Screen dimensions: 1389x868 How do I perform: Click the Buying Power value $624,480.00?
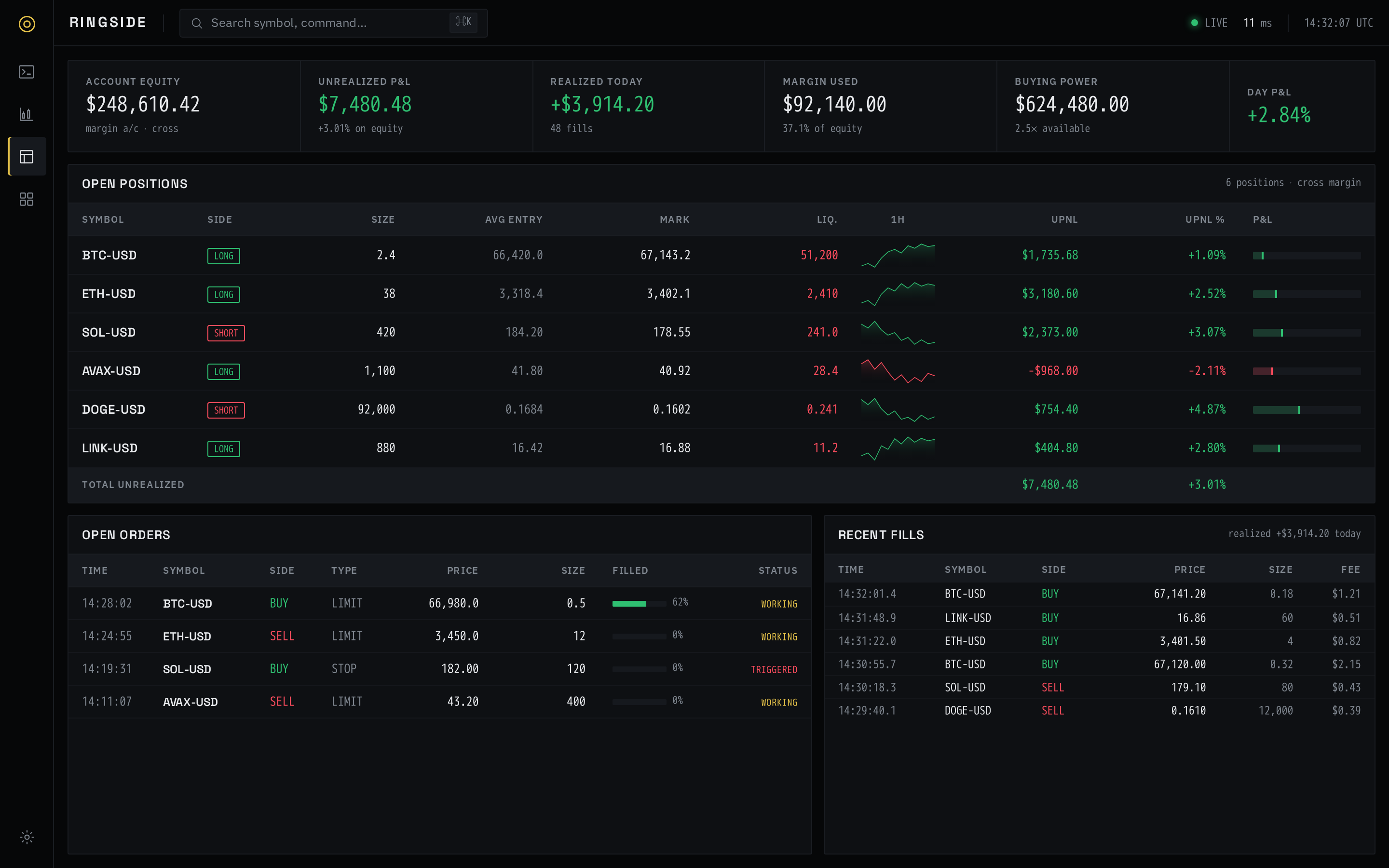(x=1072, y=105)
